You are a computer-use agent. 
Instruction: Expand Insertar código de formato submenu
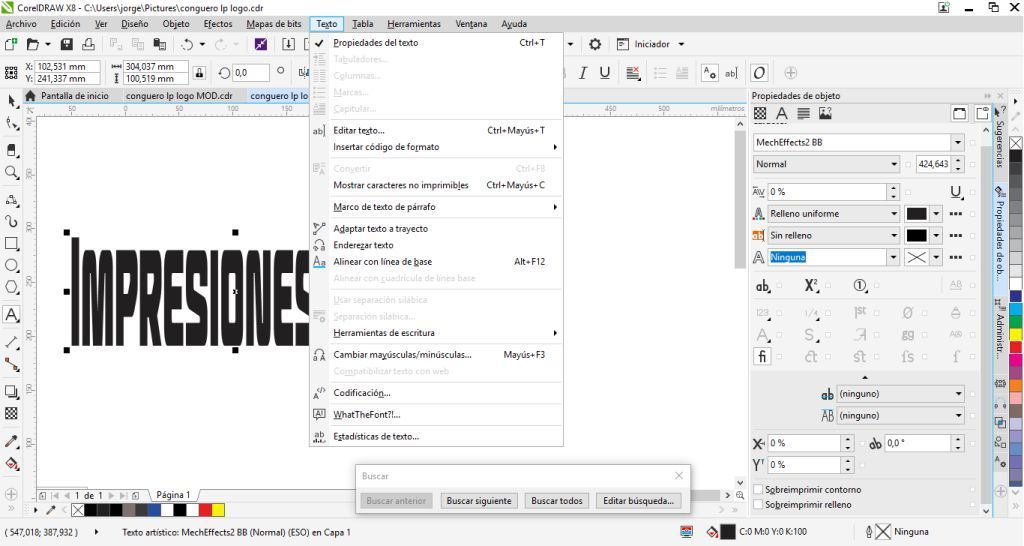click(x=436, y=147)
